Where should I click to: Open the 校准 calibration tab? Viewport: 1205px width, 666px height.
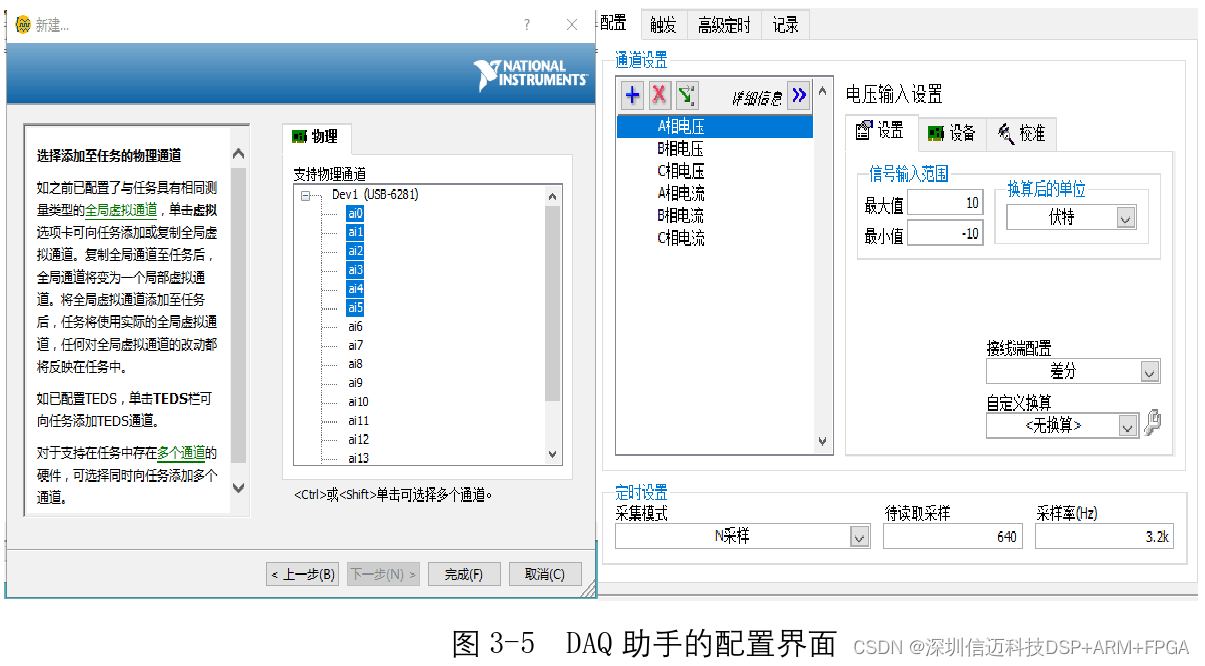1021,133
